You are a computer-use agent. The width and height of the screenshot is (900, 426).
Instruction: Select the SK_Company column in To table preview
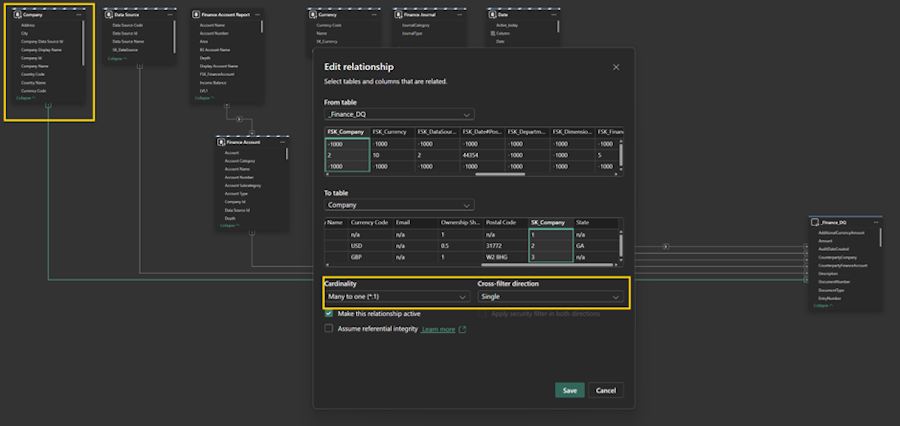[549, 222]
